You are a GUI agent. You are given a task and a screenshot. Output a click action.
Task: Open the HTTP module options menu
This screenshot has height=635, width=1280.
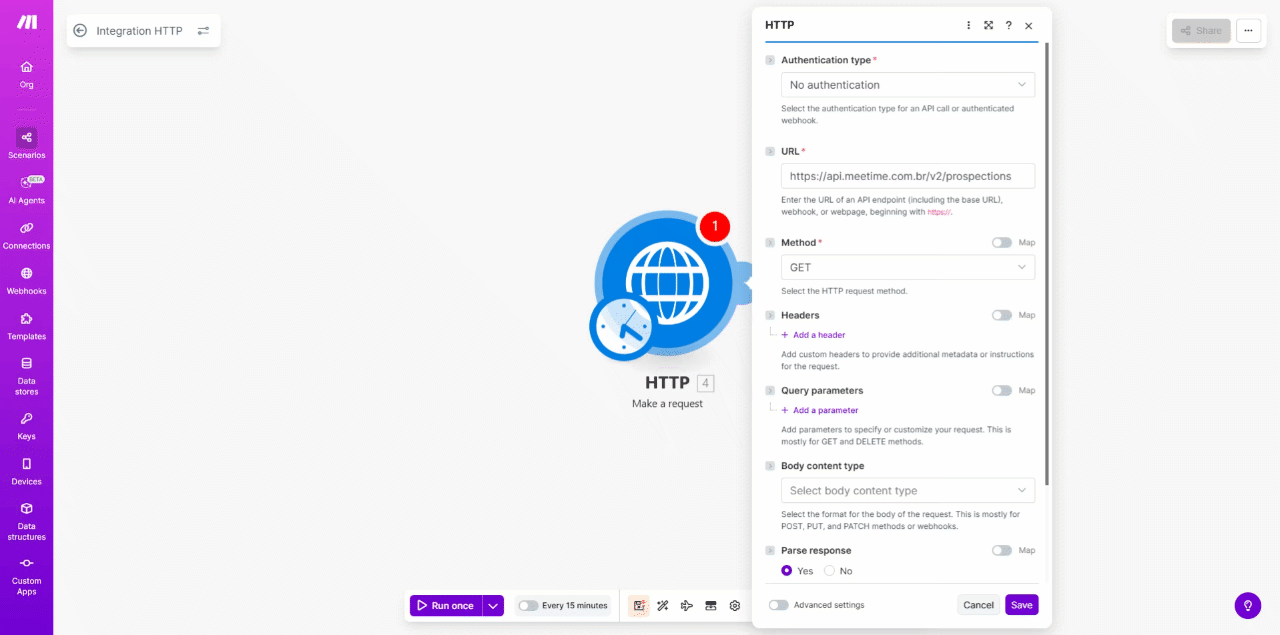(x=967, y=25)
